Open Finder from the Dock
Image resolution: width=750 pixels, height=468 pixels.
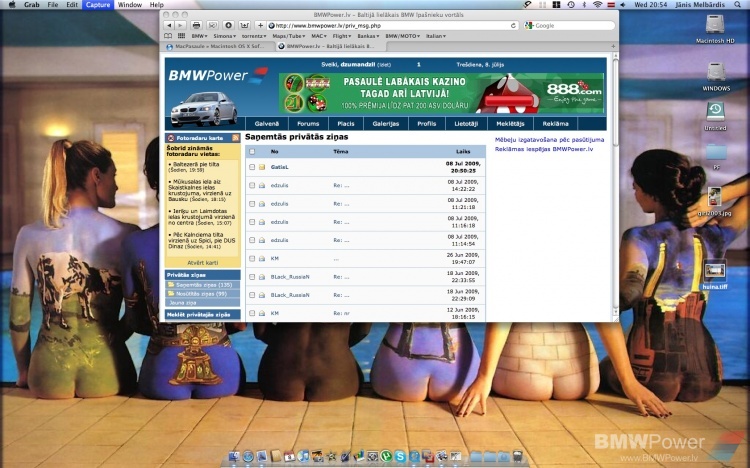234,457
